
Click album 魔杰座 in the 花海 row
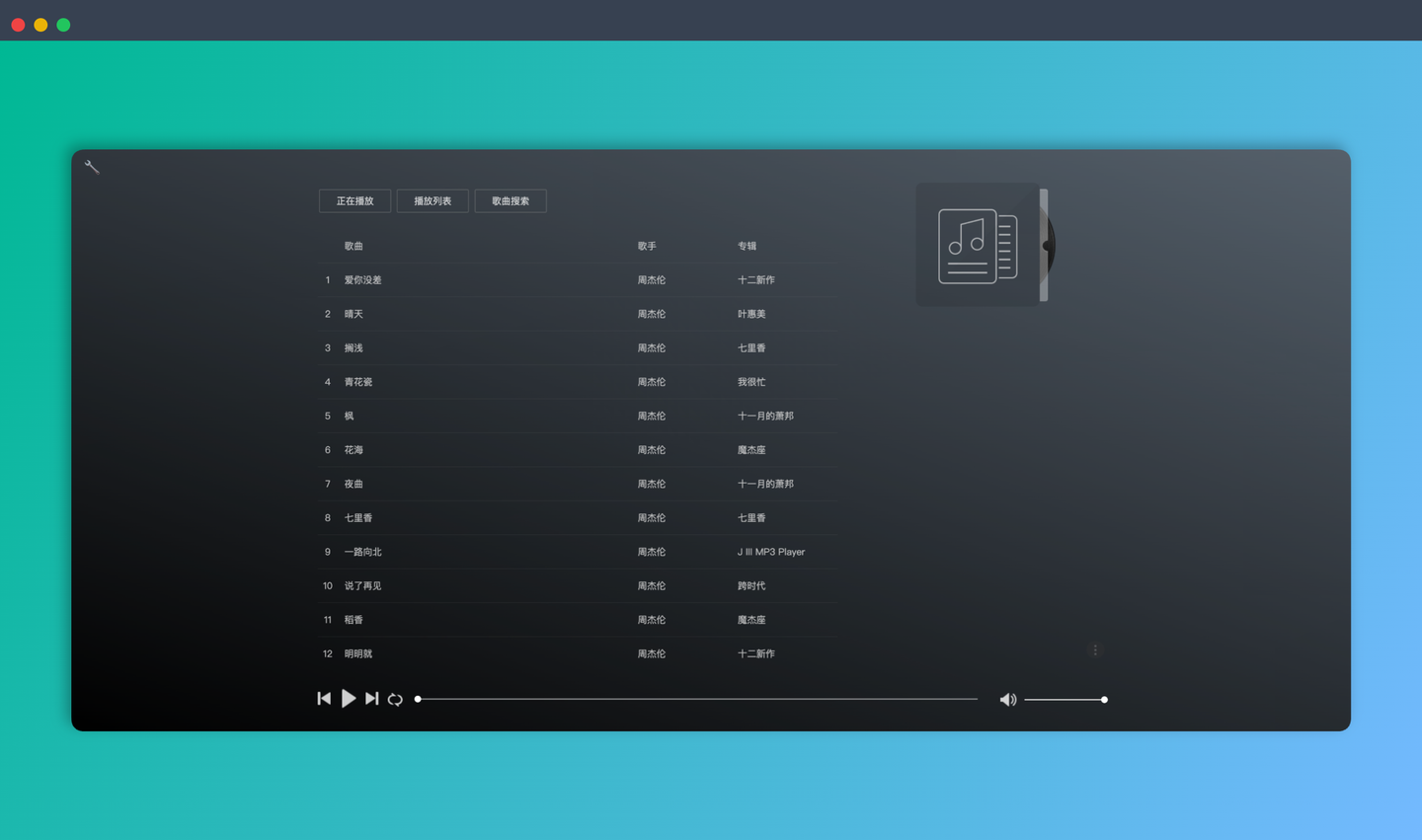(x=751, y=450)
